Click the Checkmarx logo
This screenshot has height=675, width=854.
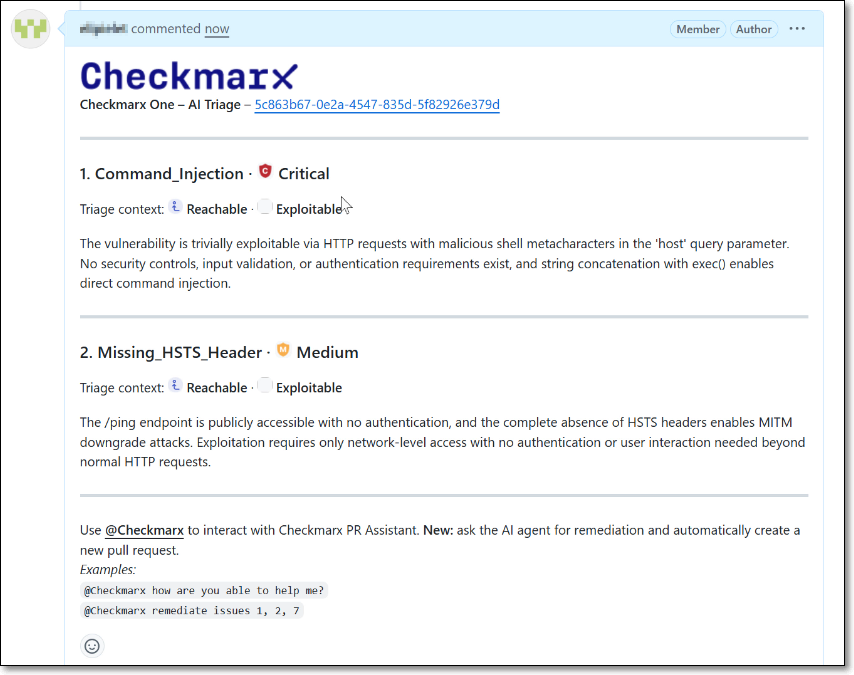[189, 75]
